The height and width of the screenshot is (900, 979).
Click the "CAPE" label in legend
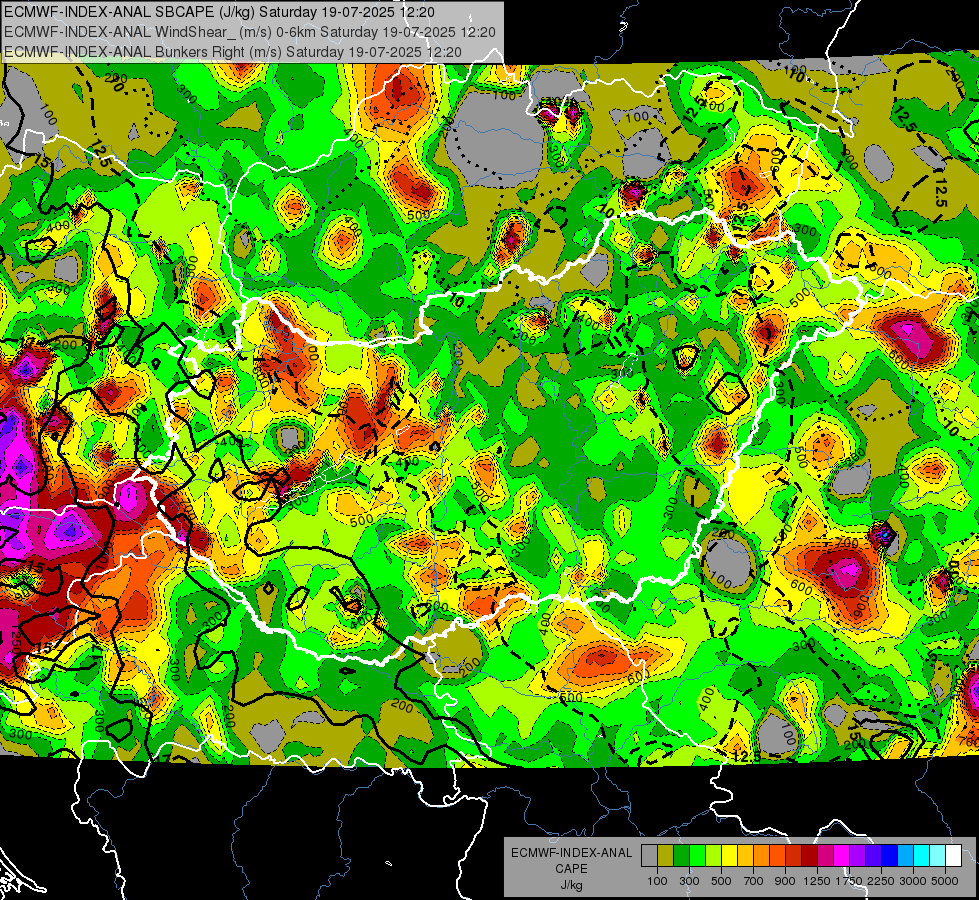pos(571,869)
